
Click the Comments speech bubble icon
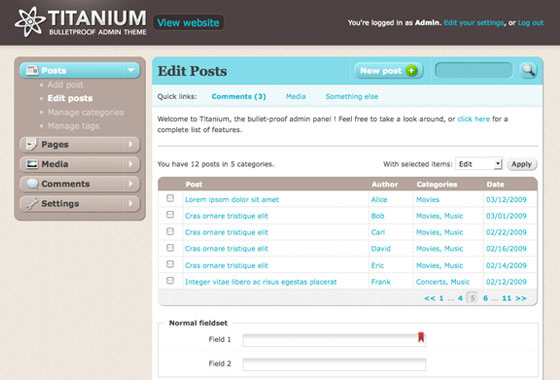point(32,184)
